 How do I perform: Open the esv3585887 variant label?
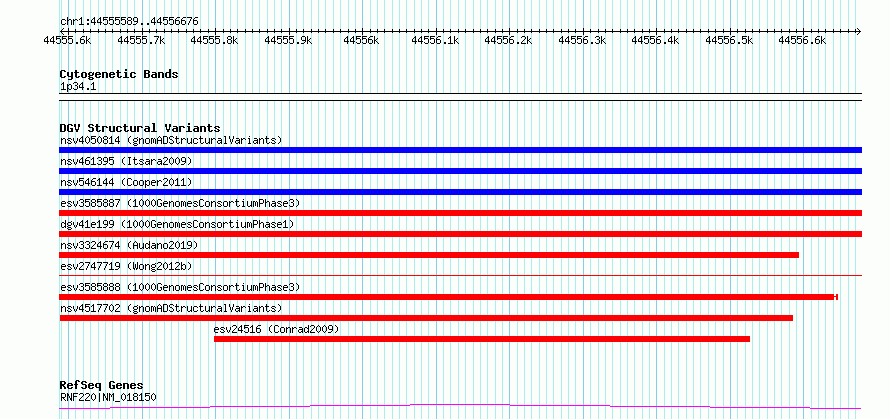point(180,203)
